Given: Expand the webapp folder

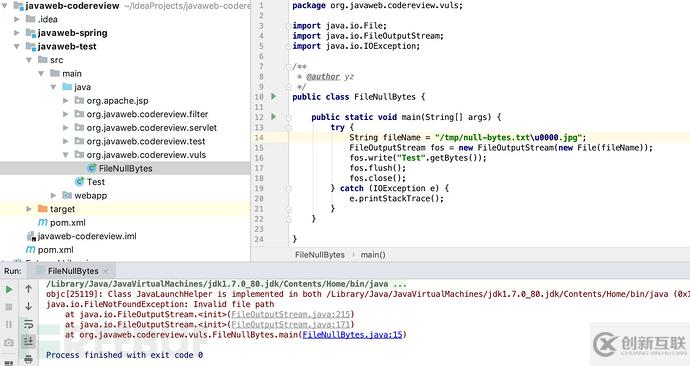Looking at the screenshot, I should pos(53,195).
